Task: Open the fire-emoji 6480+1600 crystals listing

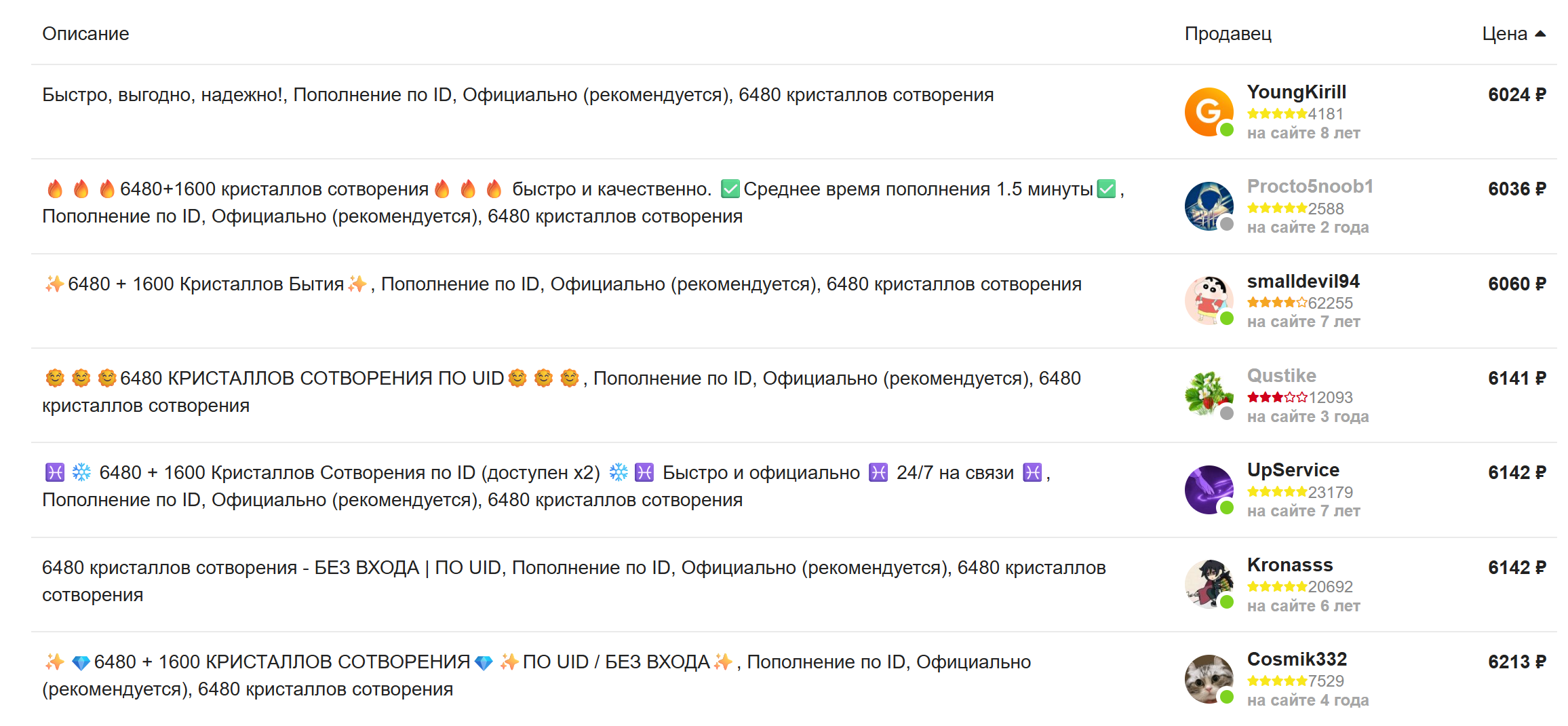Action: 583,203
